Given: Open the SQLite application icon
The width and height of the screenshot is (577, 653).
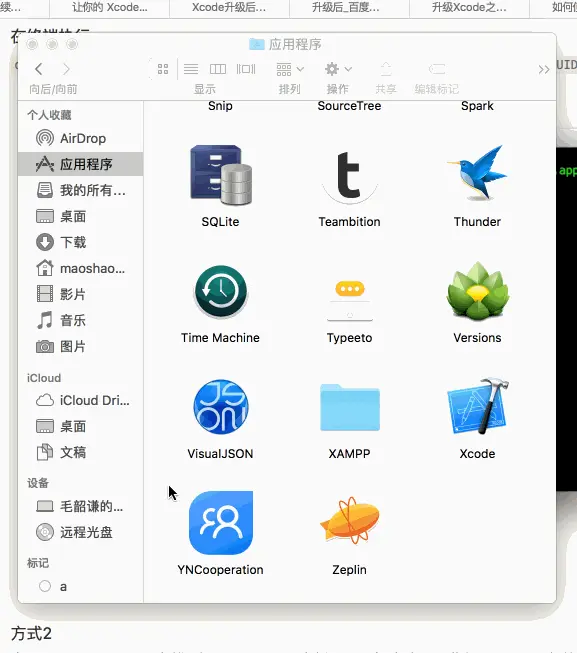Looking at the screenshot, I should (x=221, y=175).
